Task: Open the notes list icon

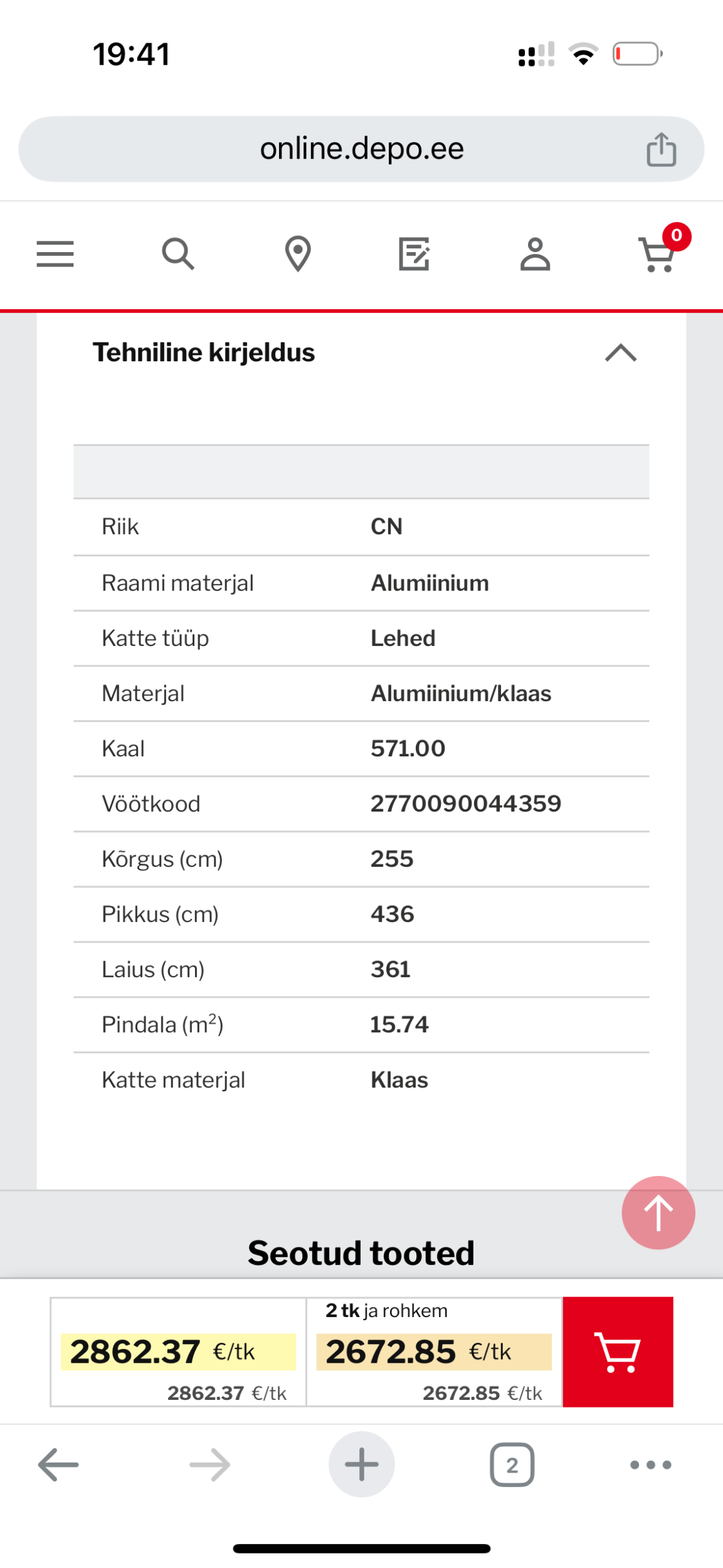Action: (414, 254)
